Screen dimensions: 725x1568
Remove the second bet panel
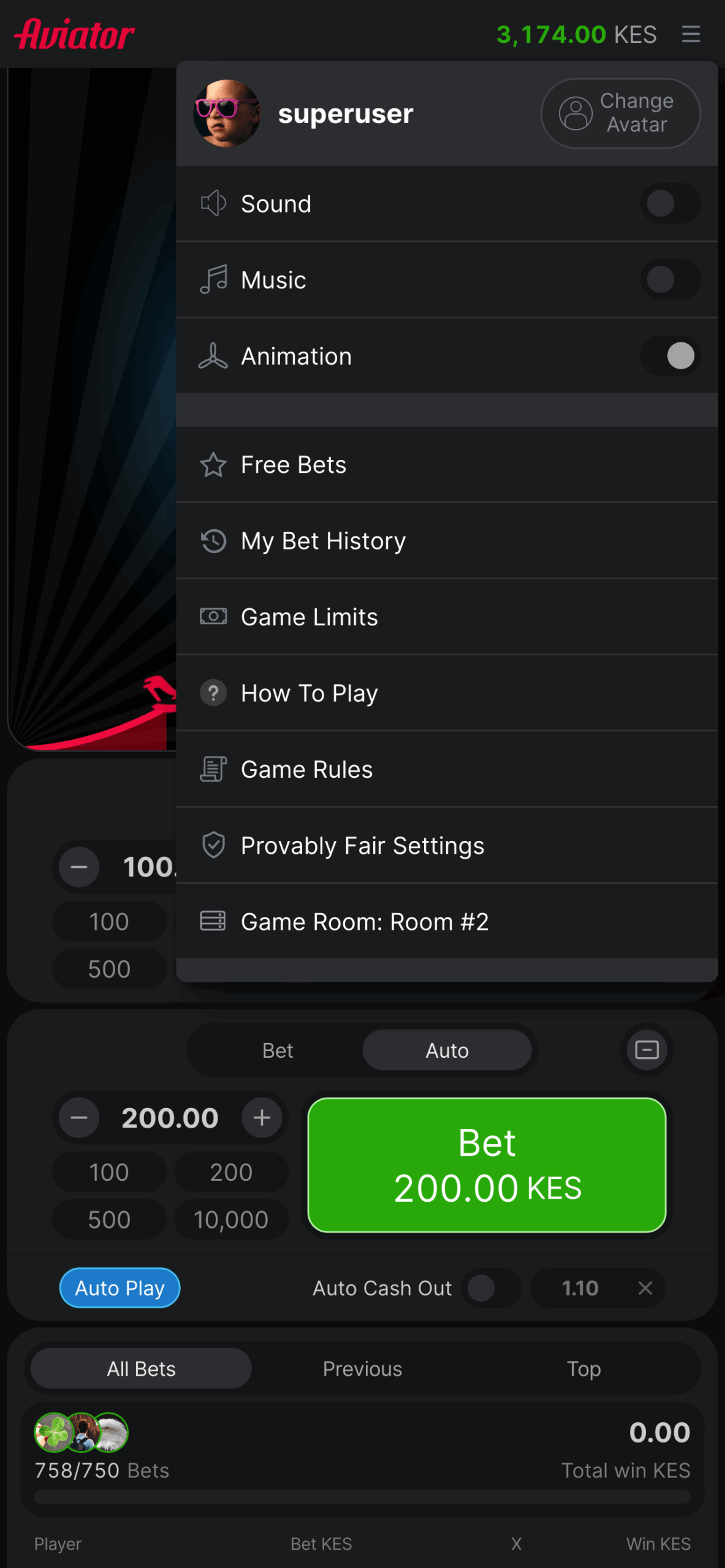647,1050
